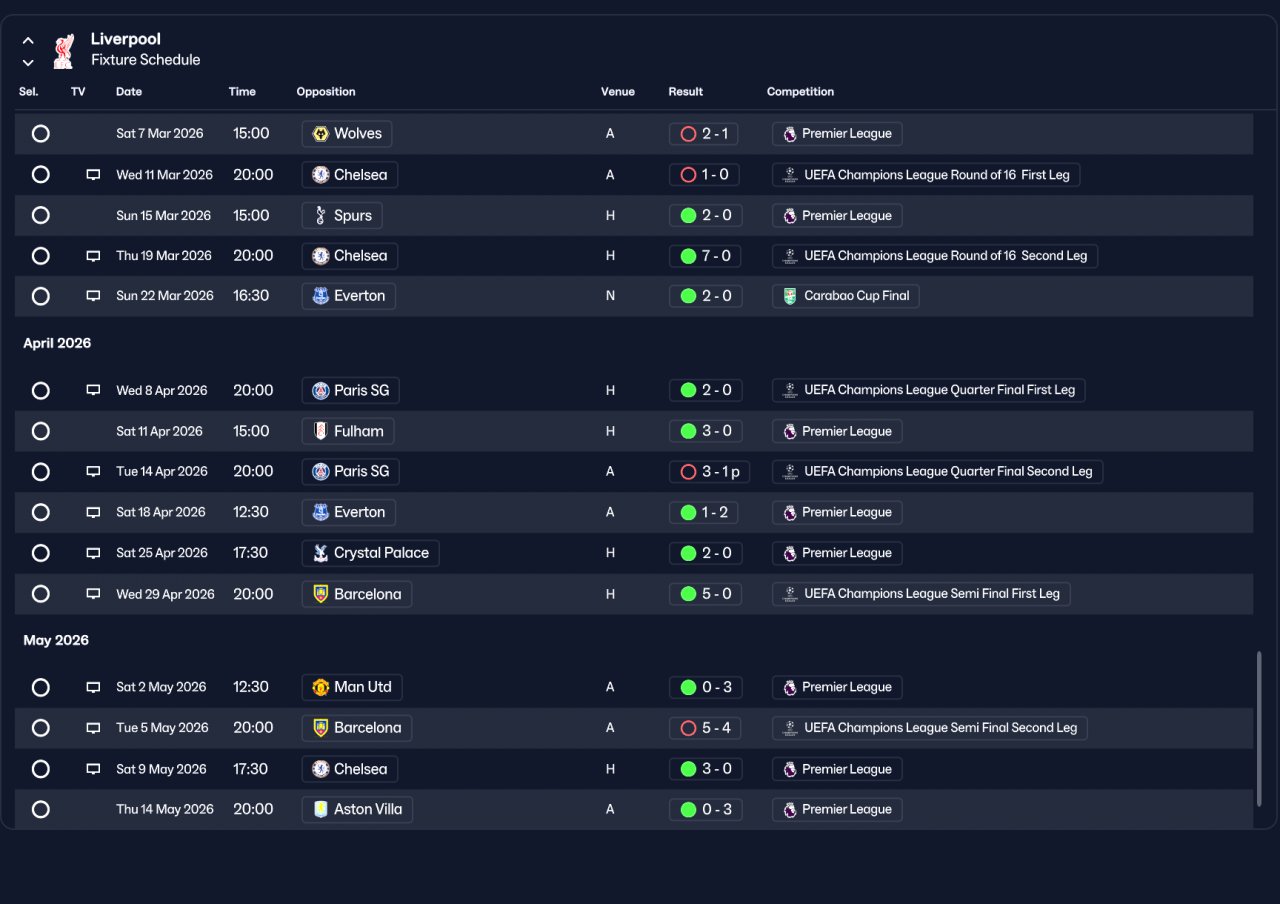1280x904 pixels.
Task: Click the Liverpool team name heading
Action: [125, 39]
